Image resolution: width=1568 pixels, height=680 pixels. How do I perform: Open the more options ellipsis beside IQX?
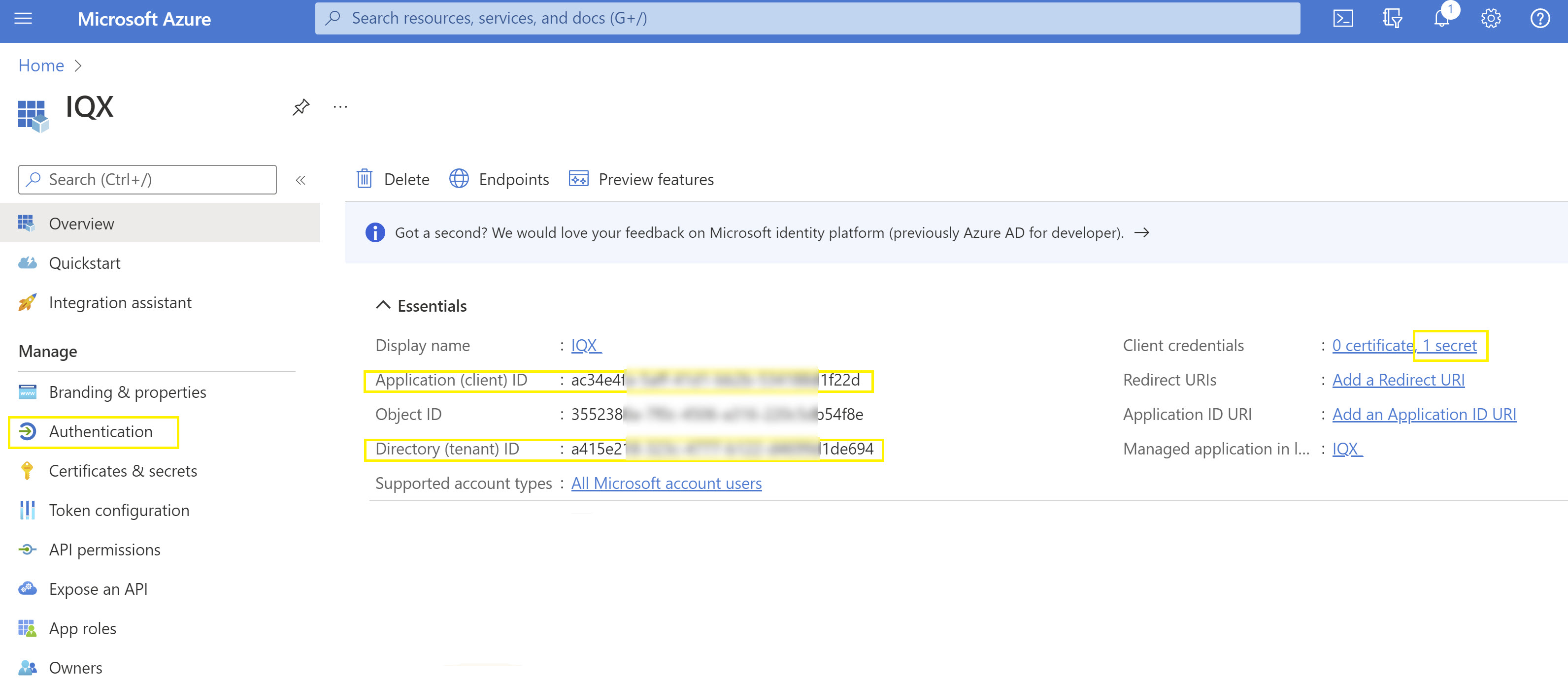(340, 107)
